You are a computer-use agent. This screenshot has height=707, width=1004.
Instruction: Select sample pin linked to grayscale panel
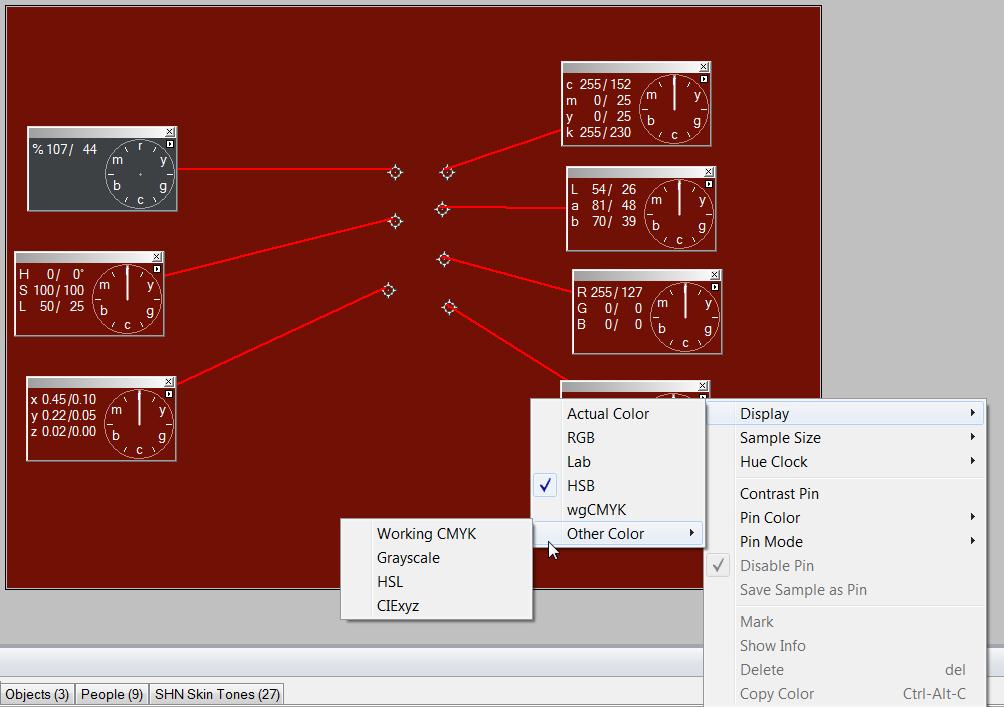tap(395, 172)
